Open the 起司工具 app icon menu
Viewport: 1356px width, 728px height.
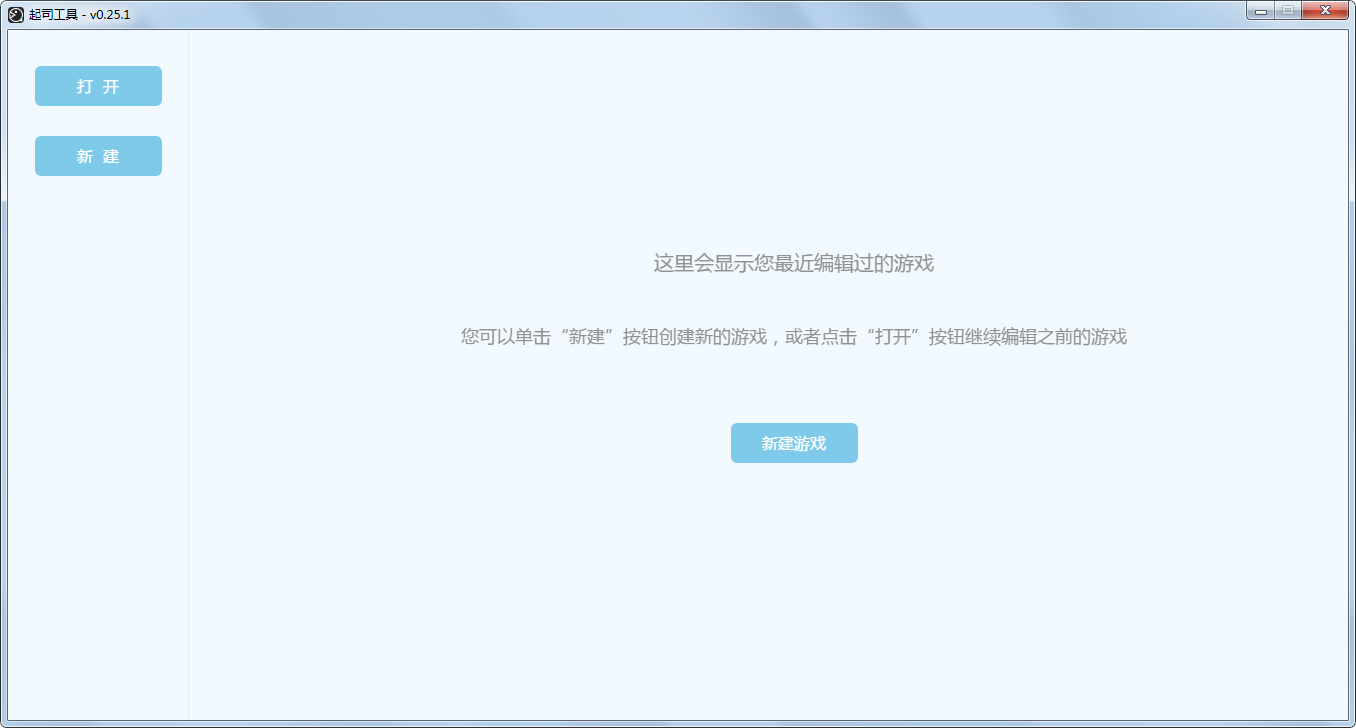coord(16,14)
